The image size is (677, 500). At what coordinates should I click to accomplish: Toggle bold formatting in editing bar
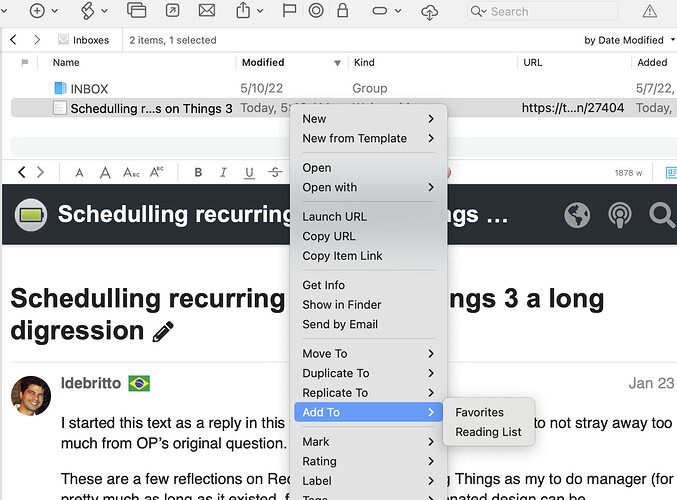(198, 172)
